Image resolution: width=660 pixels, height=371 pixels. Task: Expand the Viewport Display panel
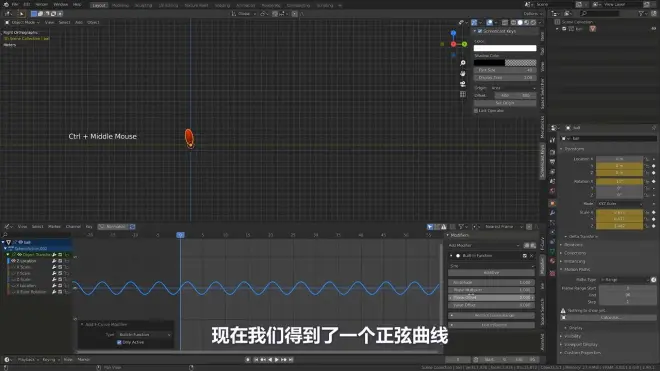click(581, 344)
